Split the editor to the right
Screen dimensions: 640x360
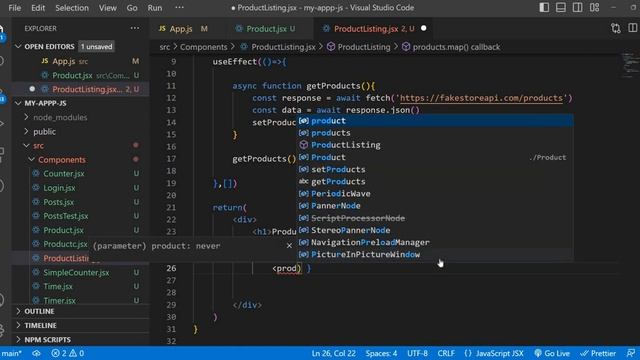coord(633,28)
